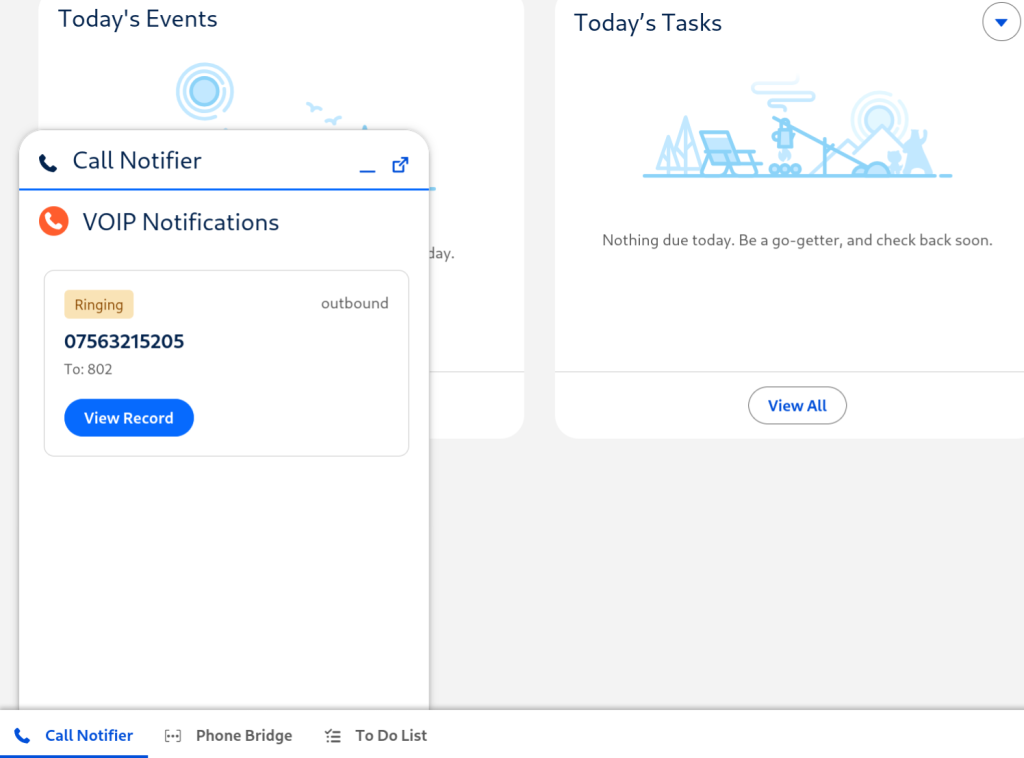The image size is (1024, 758).
Task: Click the To Do List checklist icon
Action: click(x=331, y=735)
